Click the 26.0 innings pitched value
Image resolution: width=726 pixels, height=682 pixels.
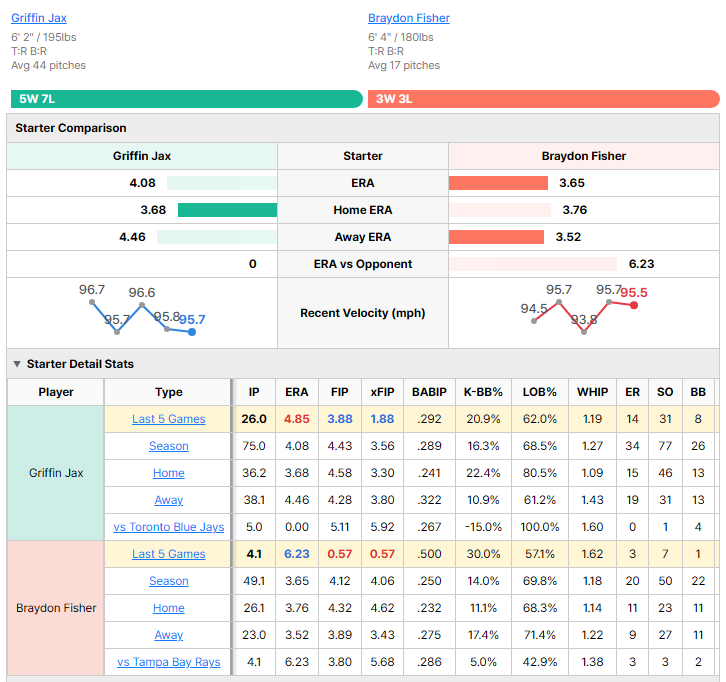(254, 419)
